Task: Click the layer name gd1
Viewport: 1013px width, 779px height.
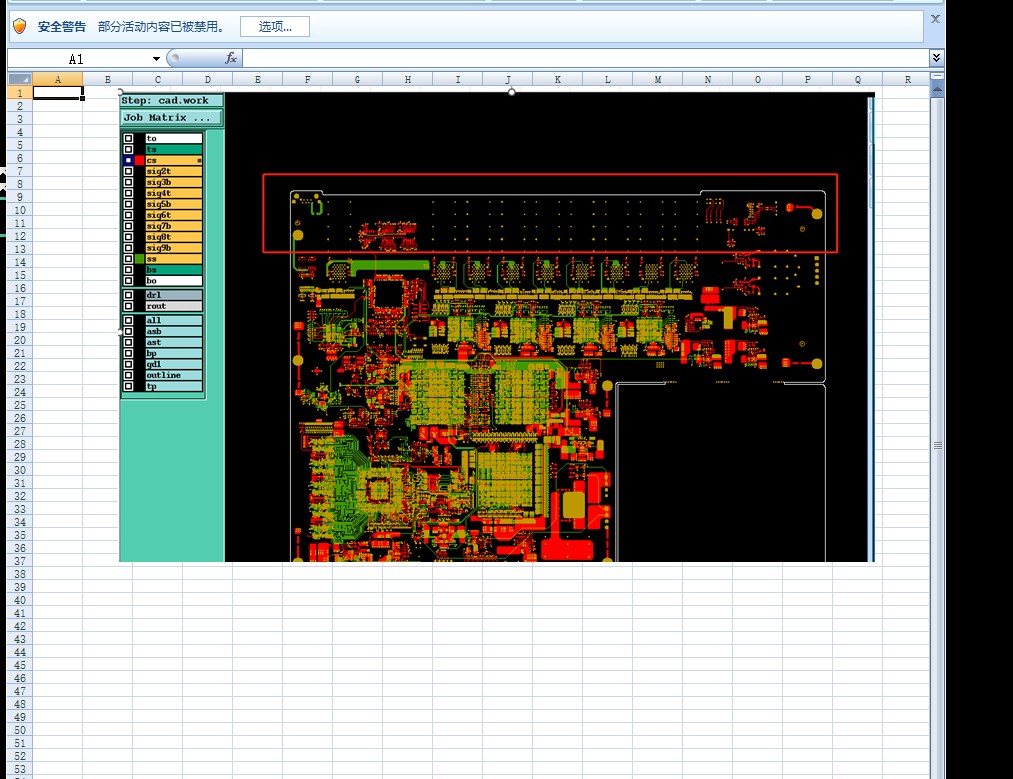Action: 174,364
